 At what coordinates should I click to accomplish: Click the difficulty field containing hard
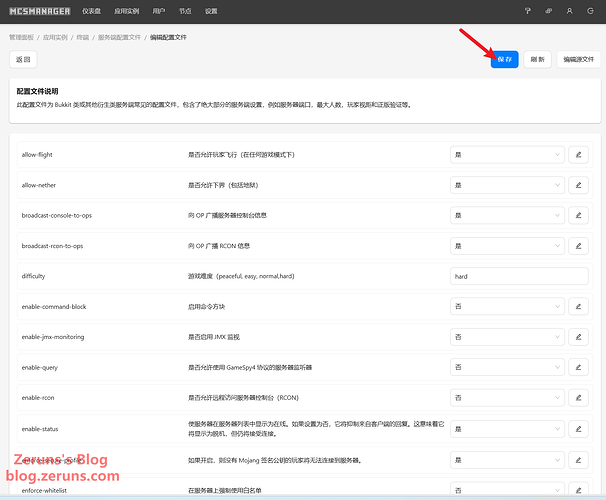[519, 276]
